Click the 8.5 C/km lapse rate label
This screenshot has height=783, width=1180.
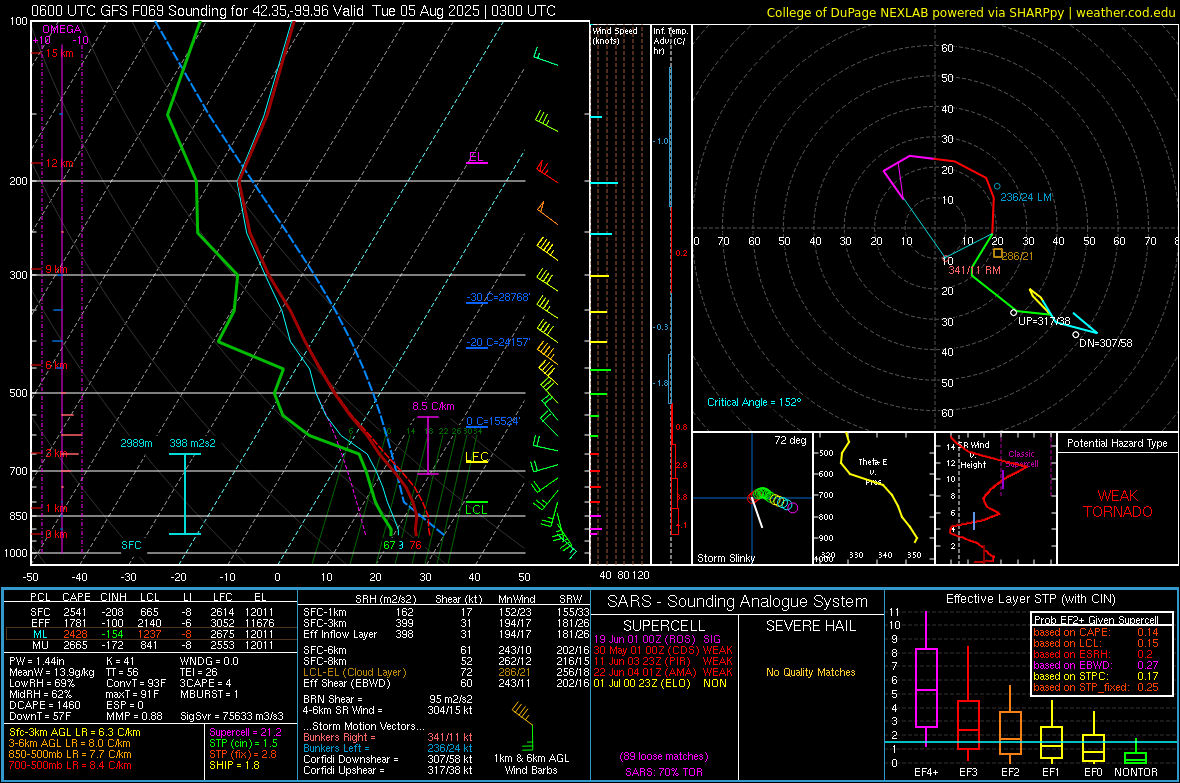[433, 407]
